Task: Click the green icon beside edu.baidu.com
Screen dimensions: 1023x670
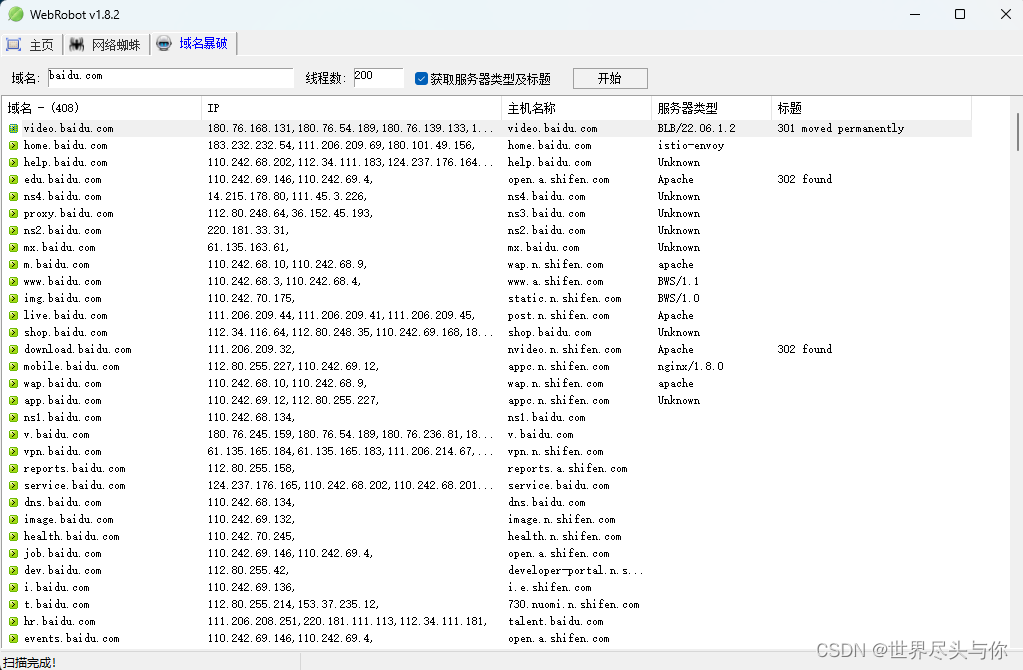Action: (x=13, y=179)
